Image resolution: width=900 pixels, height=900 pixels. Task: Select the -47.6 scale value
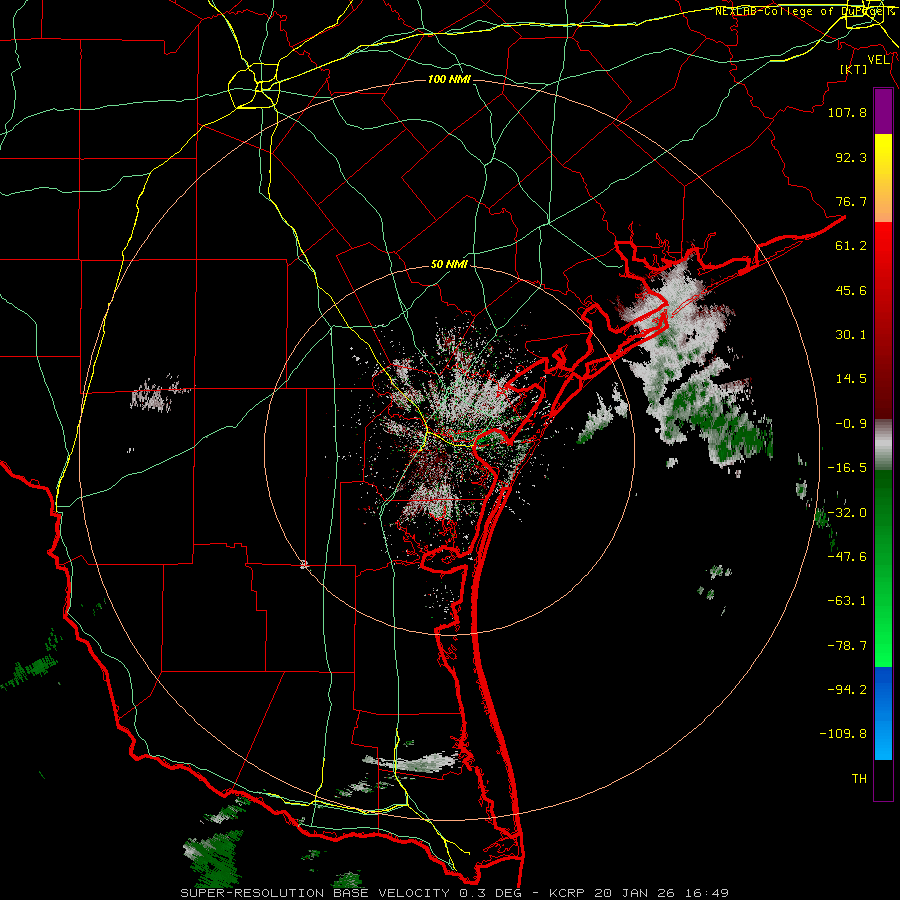tap(847, 557)
